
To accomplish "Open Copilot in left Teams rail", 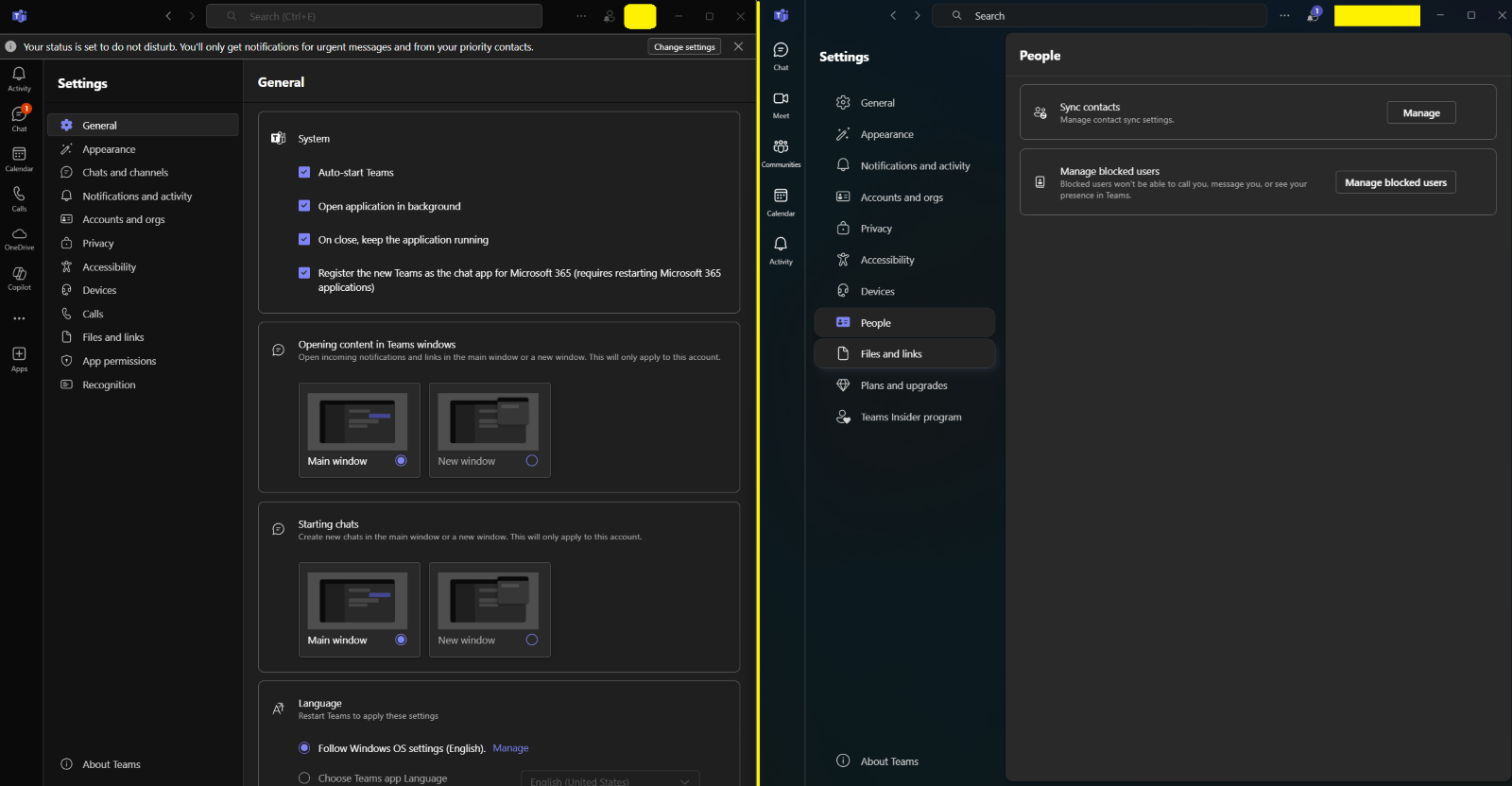I will (19, 278).
